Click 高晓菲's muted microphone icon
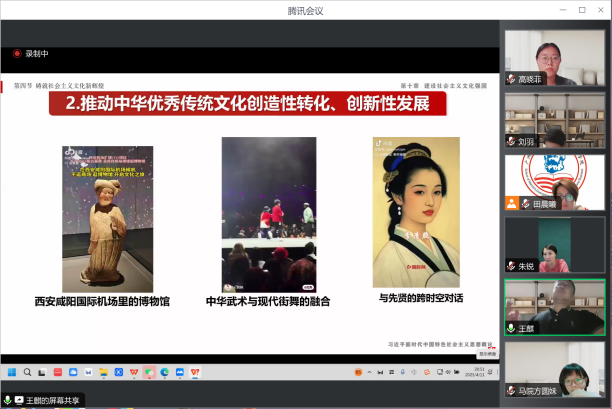Viewport: 612px width, 409px height. click(511, 79)
